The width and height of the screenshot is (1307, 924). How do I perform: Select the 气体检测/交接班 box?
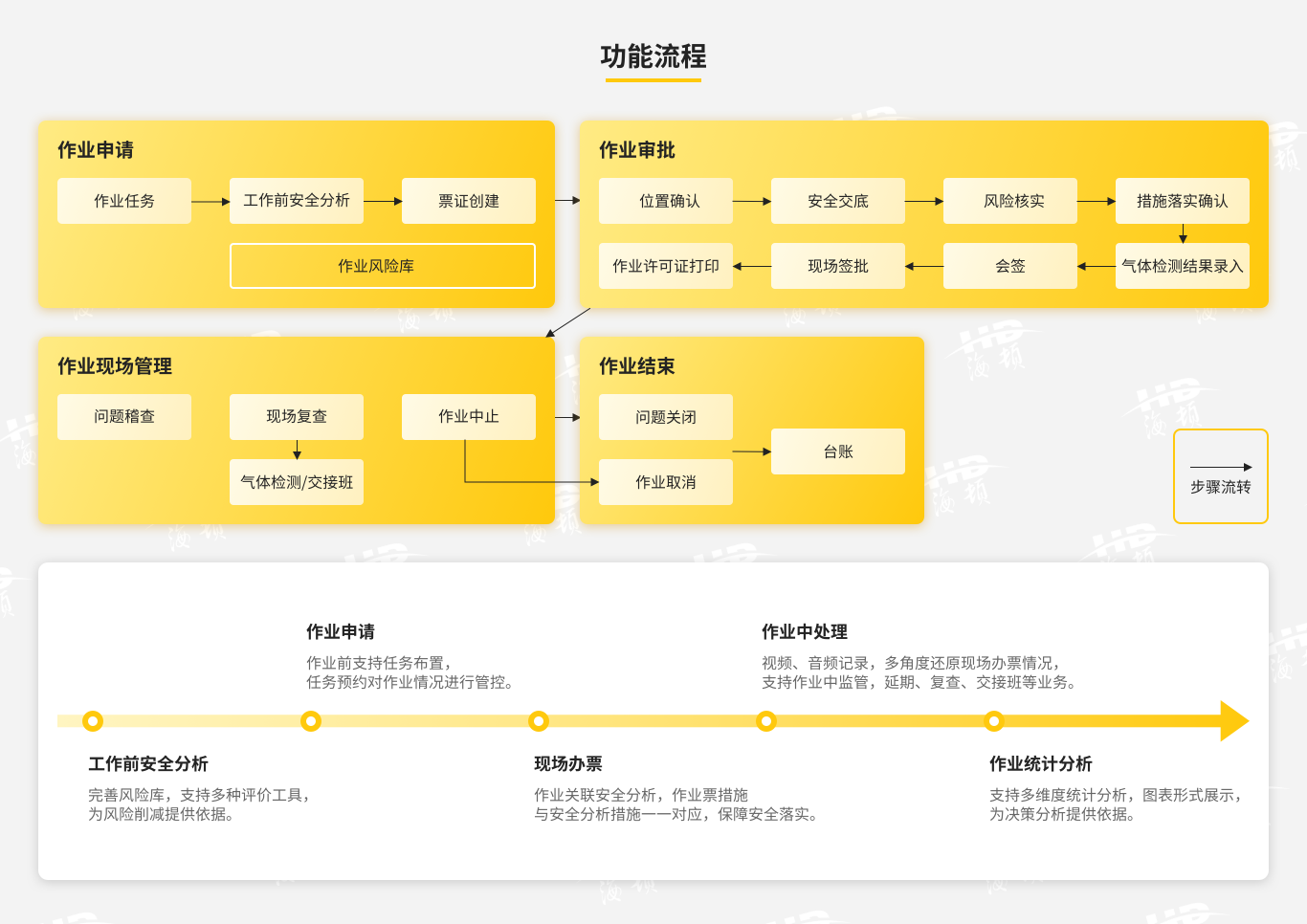(297, 482)
